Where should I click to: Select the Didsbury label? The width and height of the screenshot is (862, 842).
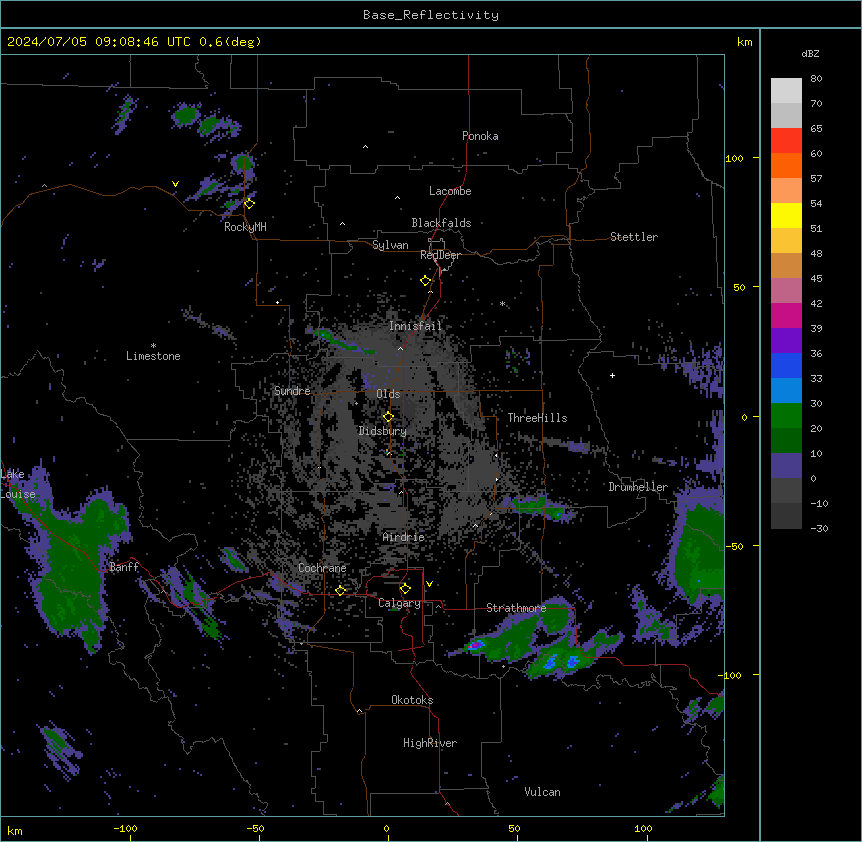[383, 431]
